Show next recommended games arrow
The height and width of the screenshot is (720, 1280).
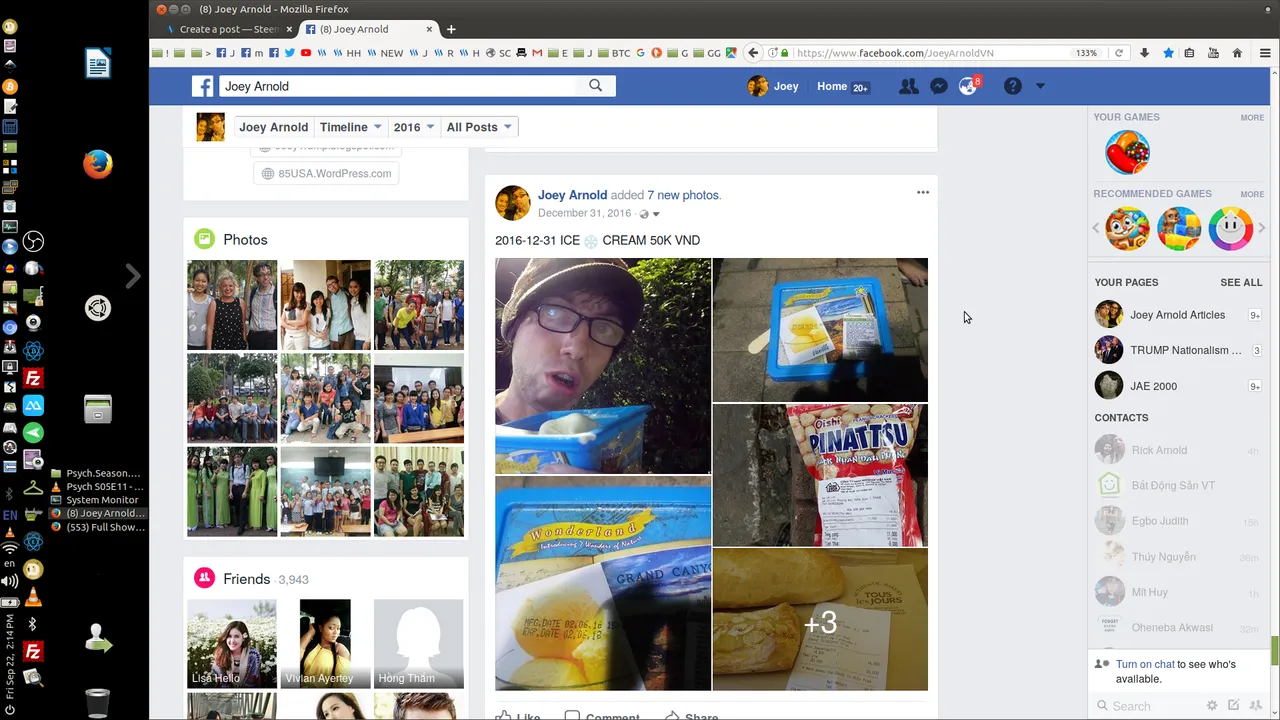click(1261, 228)
